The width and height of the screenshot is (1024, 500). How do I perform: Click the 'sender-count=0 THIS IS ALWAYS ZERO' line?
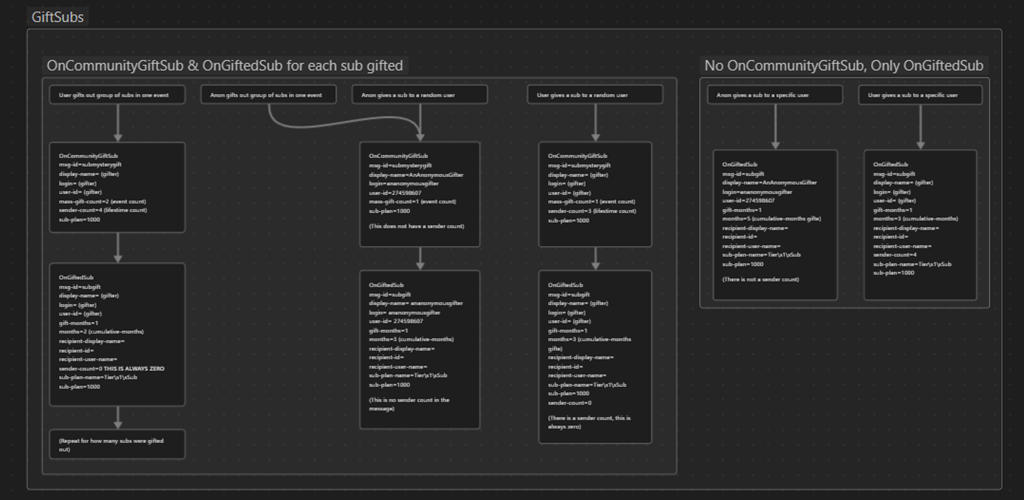pyautogui.click(x=111, y=369)
